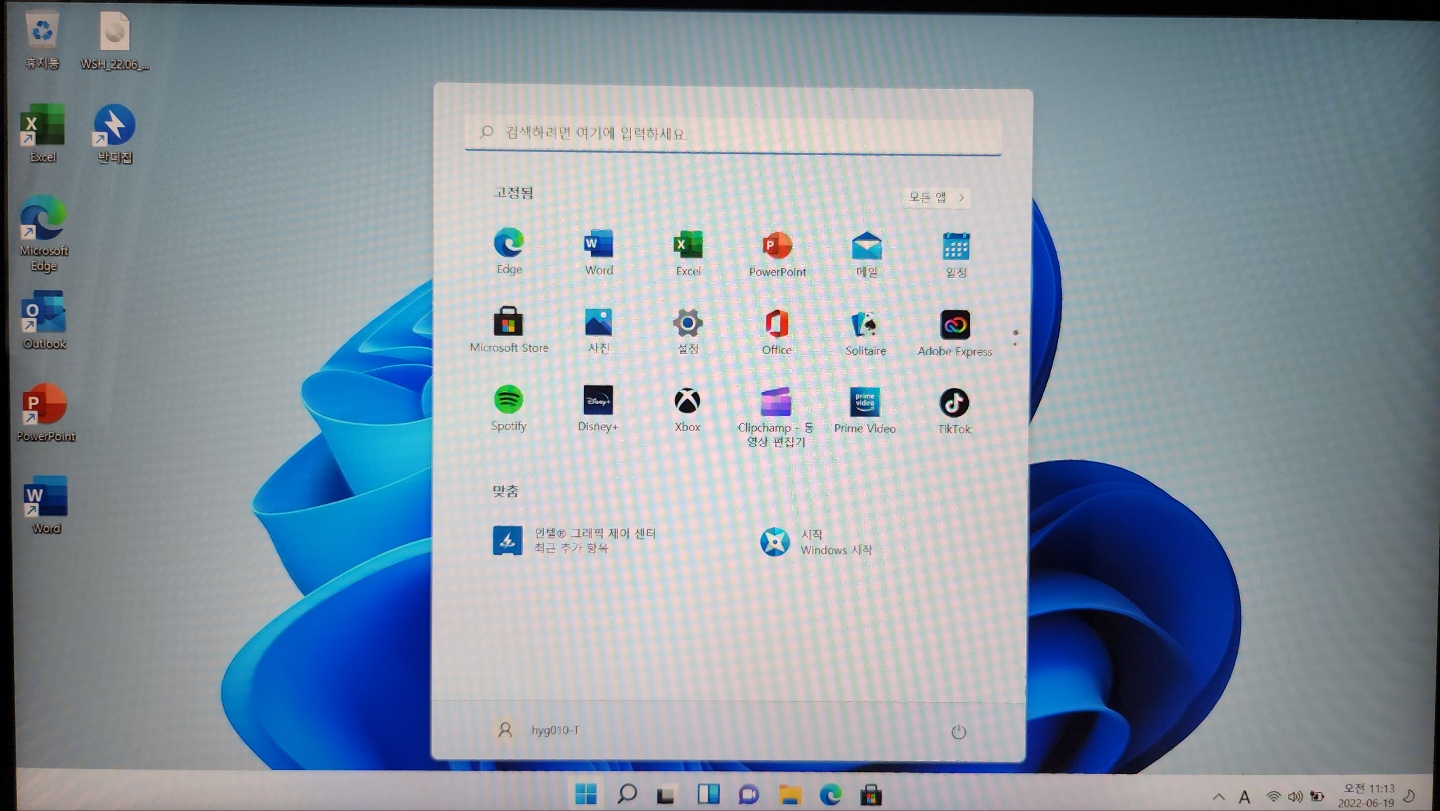
Task: Launch the Office pinned app
Action: point(776,332)
